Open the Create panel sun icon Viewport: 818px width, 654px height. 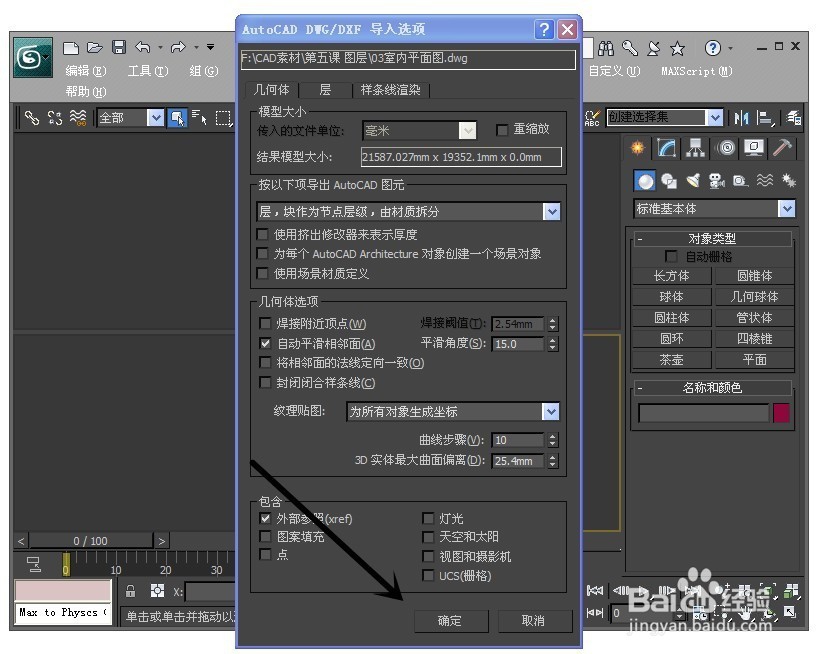tap(637, 148)
